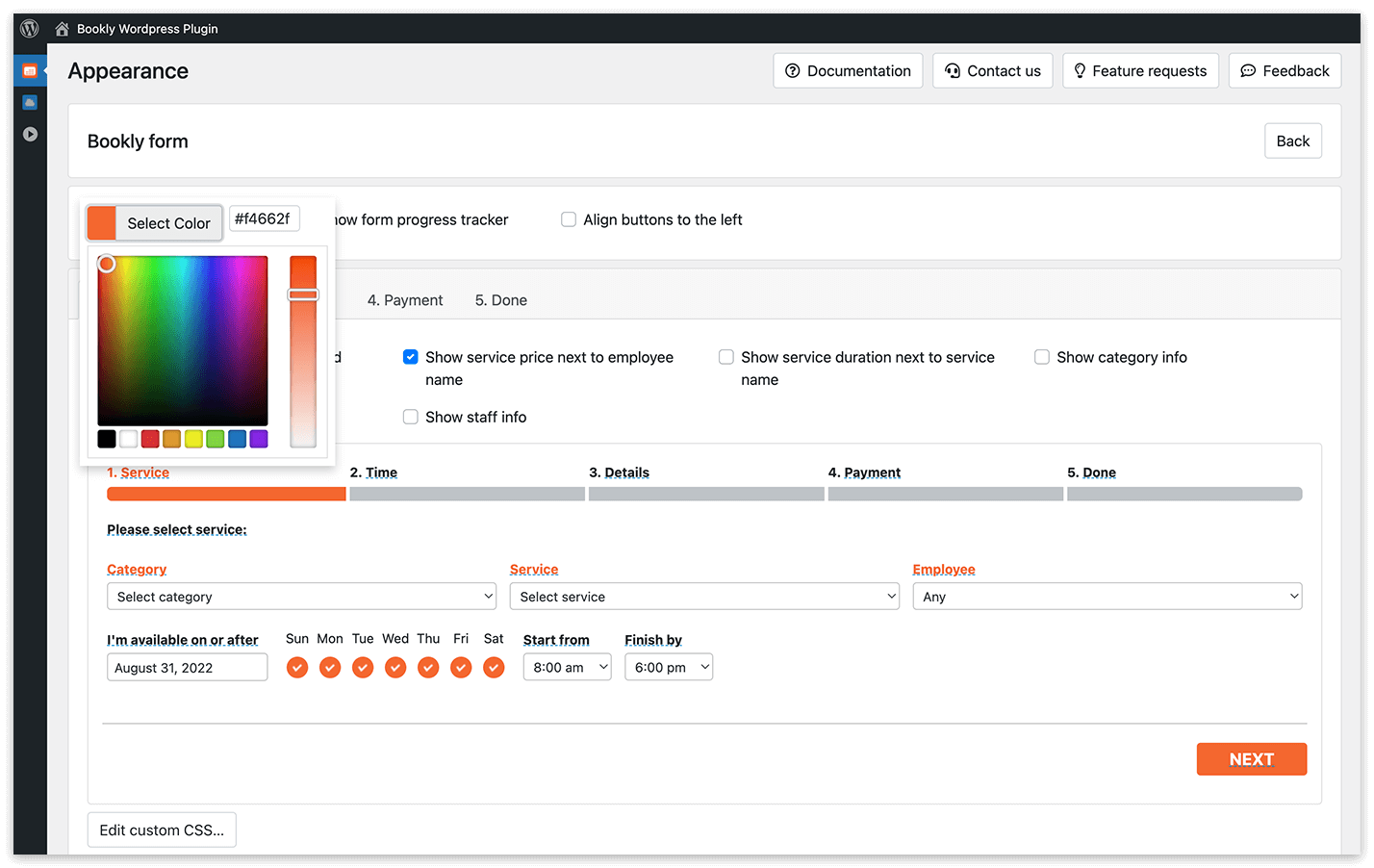
Task: Enable Show staff info checkbox
Action: point(411,417)
